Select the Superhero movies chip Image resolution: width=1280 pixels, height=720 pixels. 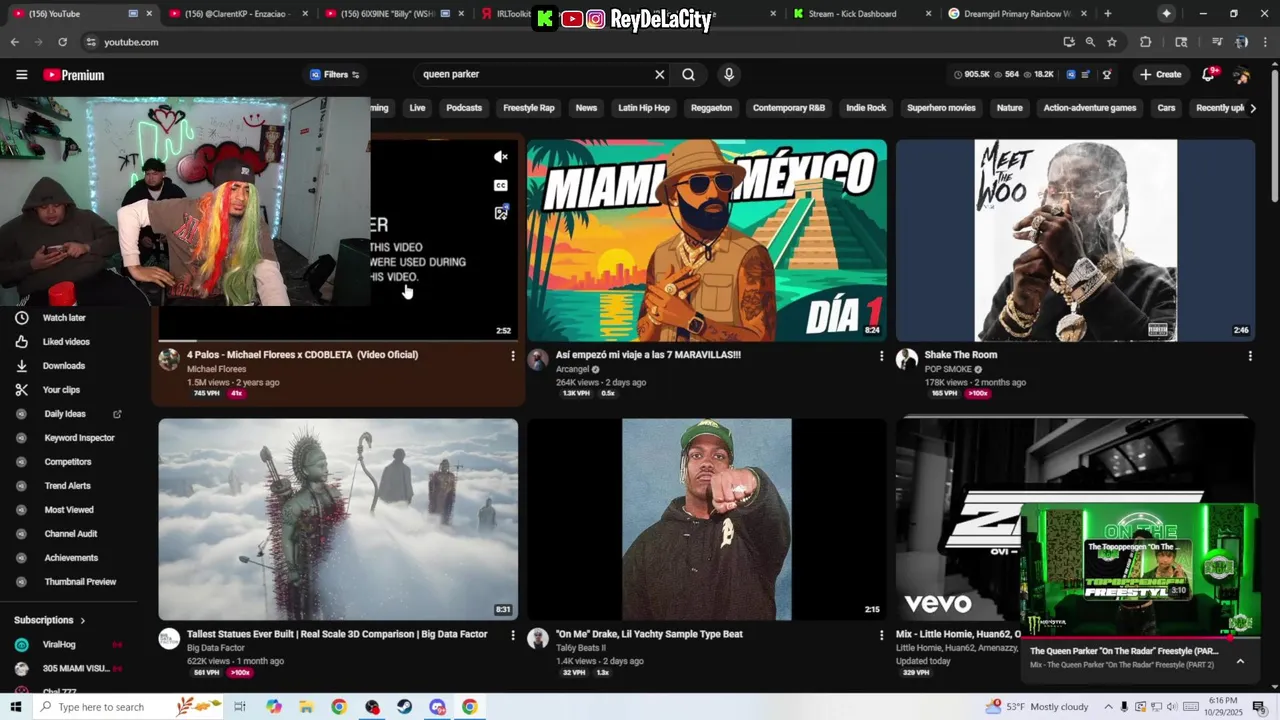941,108
